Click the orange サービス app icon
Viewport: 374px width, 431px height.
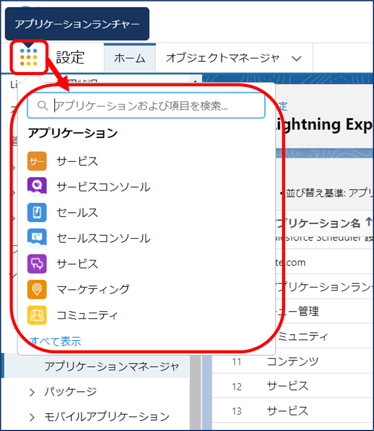coord(37,161)
